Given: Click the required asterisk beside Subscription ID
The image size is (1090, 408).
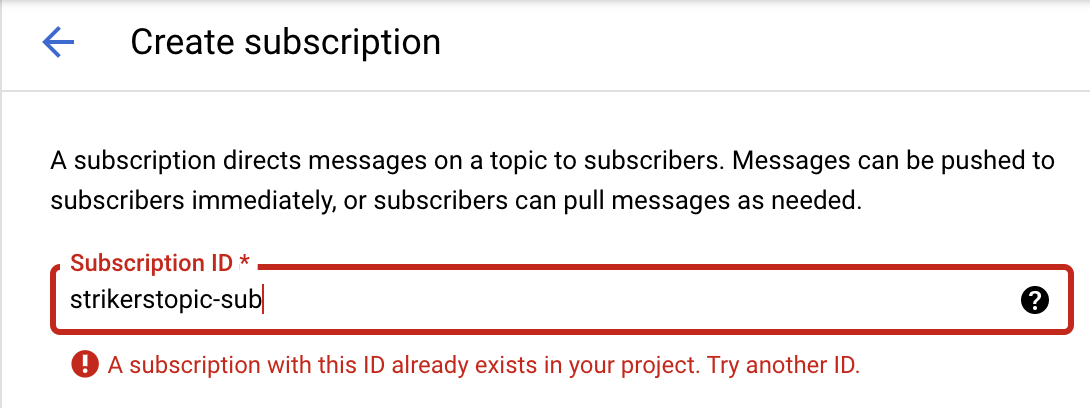Looking at the screenshot, I should 243,264.
